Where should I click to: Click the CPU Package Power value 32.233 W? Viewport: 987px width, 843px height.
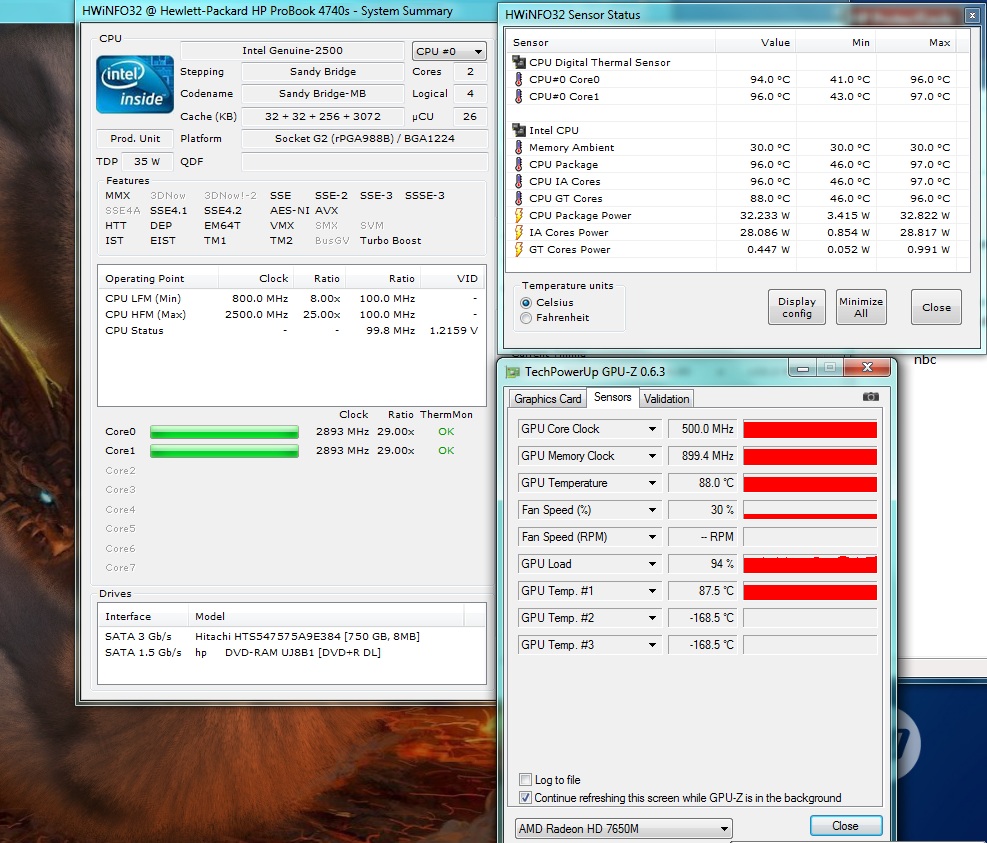(x=764, y=215)
